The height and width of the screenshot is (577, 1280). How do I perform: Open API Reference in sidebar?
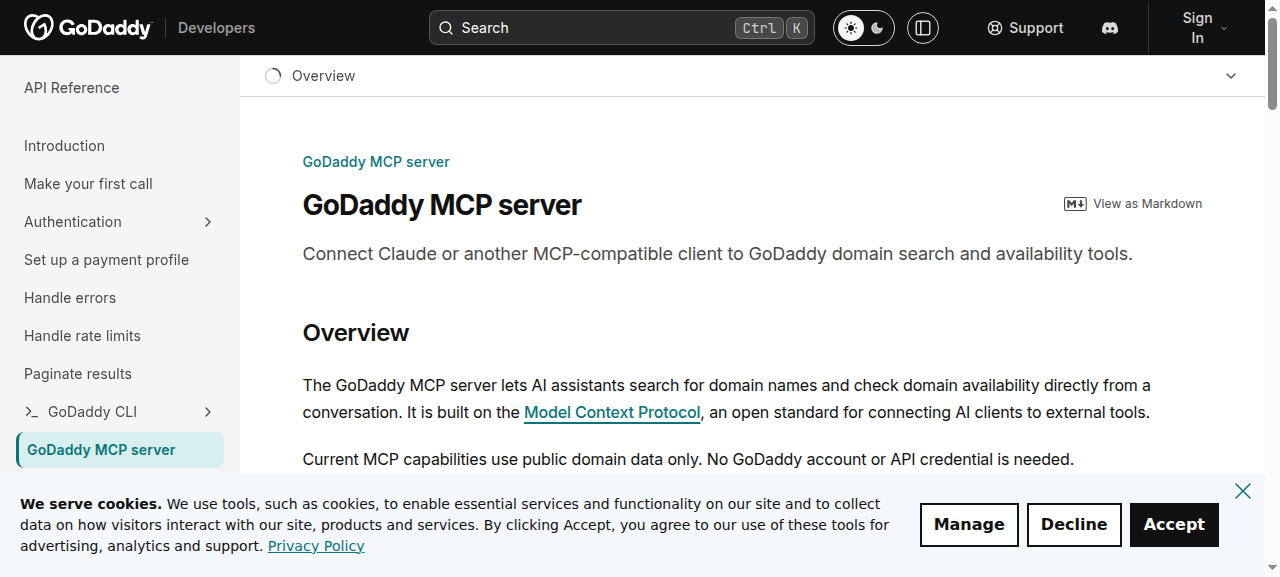point(72,88)
